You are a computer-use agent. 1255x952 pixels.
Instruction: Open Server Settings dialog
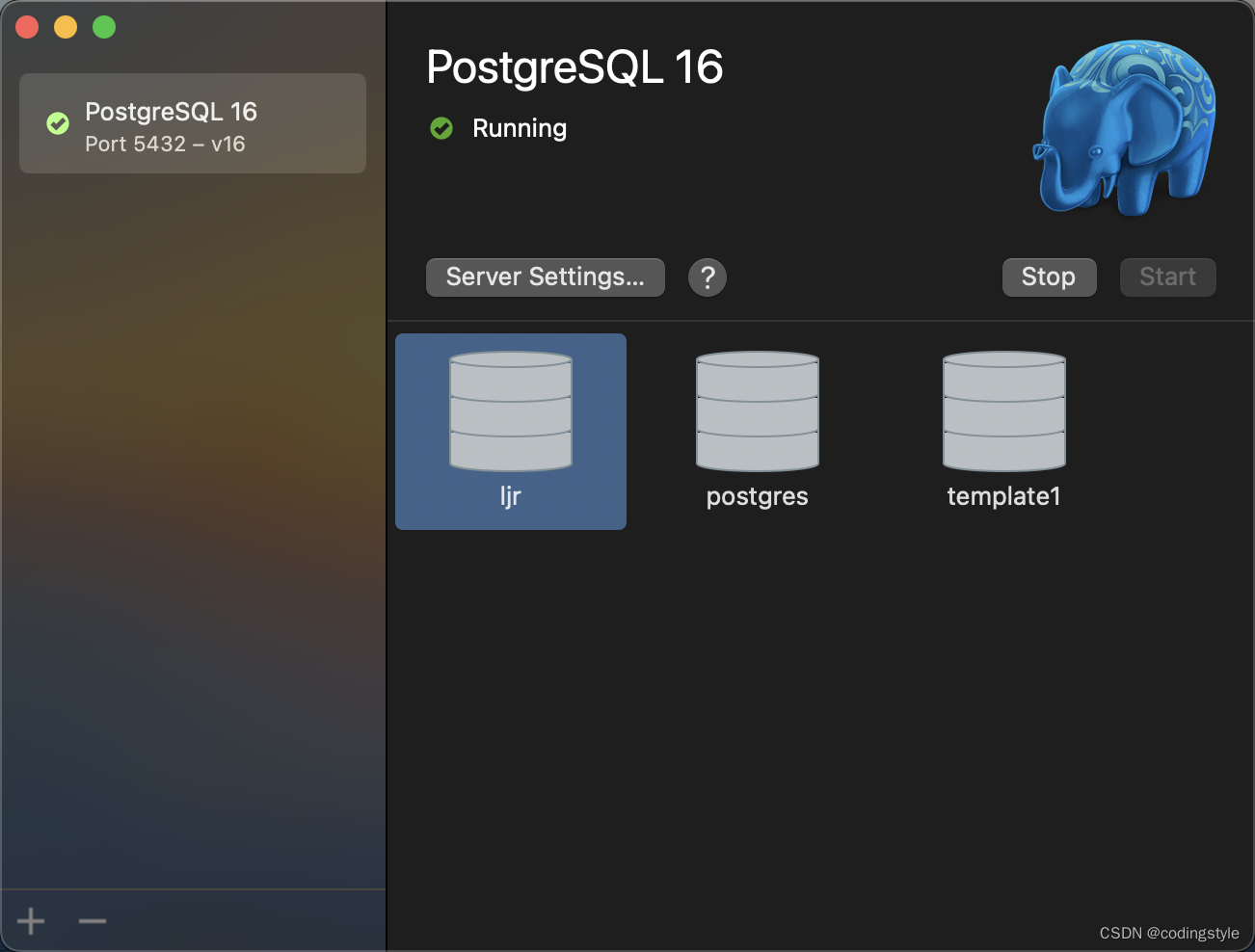click(546, 278)
